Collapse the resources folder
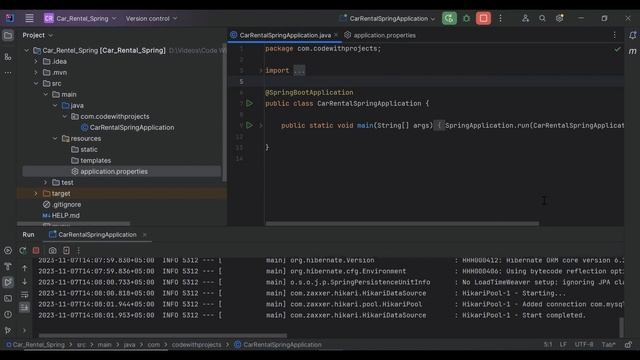 55,139
